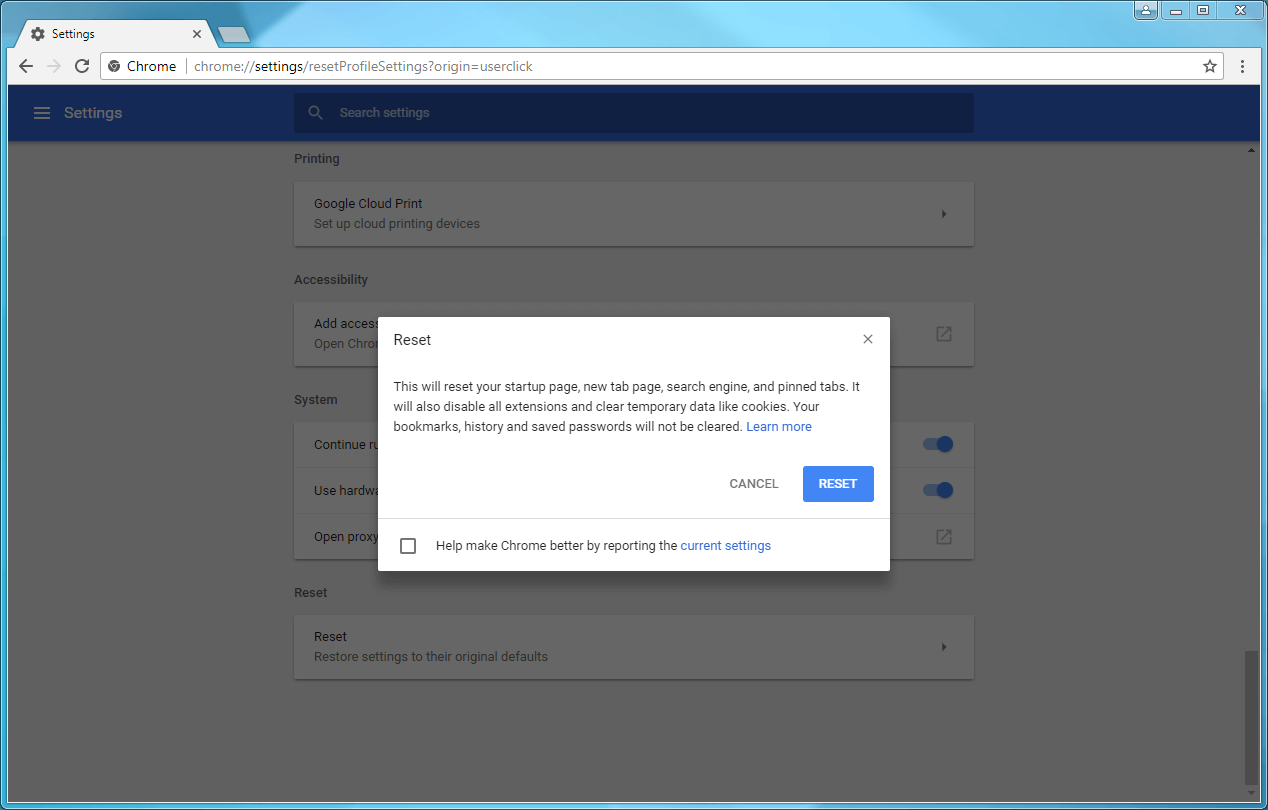The height and width of the screenshot is (810, 1268).
Task: Click the user profile icon in title bar
Action: point(1146,10)
